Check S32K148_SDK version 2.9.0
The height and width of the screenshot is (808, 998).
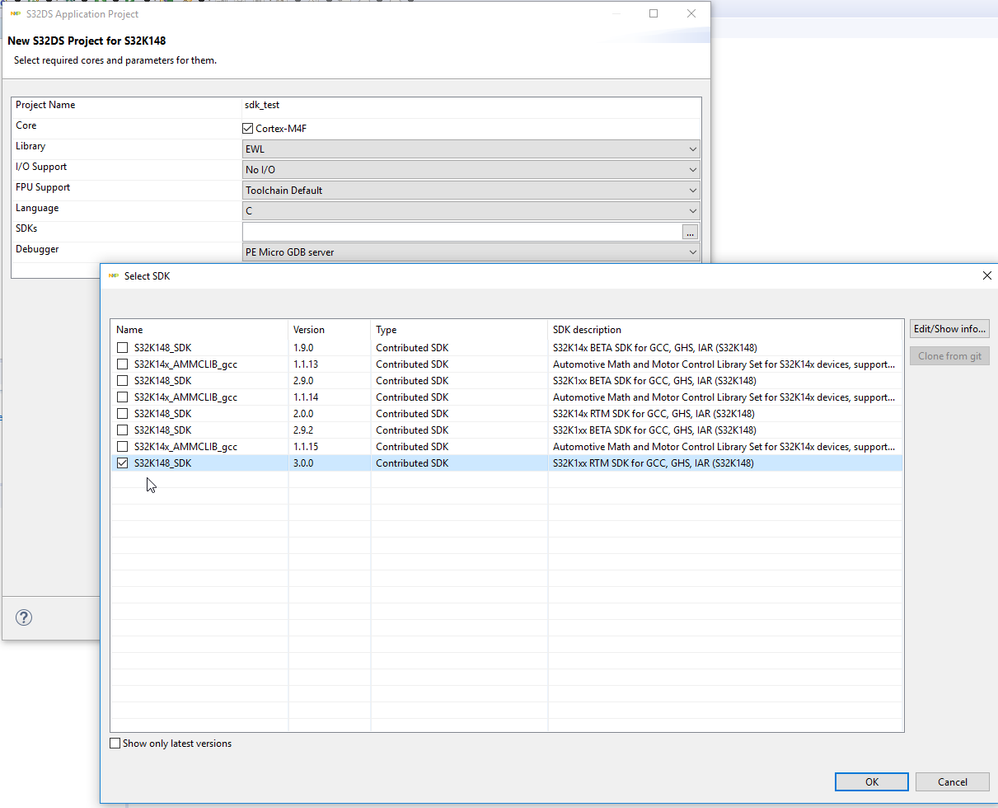tap(122, 381)
